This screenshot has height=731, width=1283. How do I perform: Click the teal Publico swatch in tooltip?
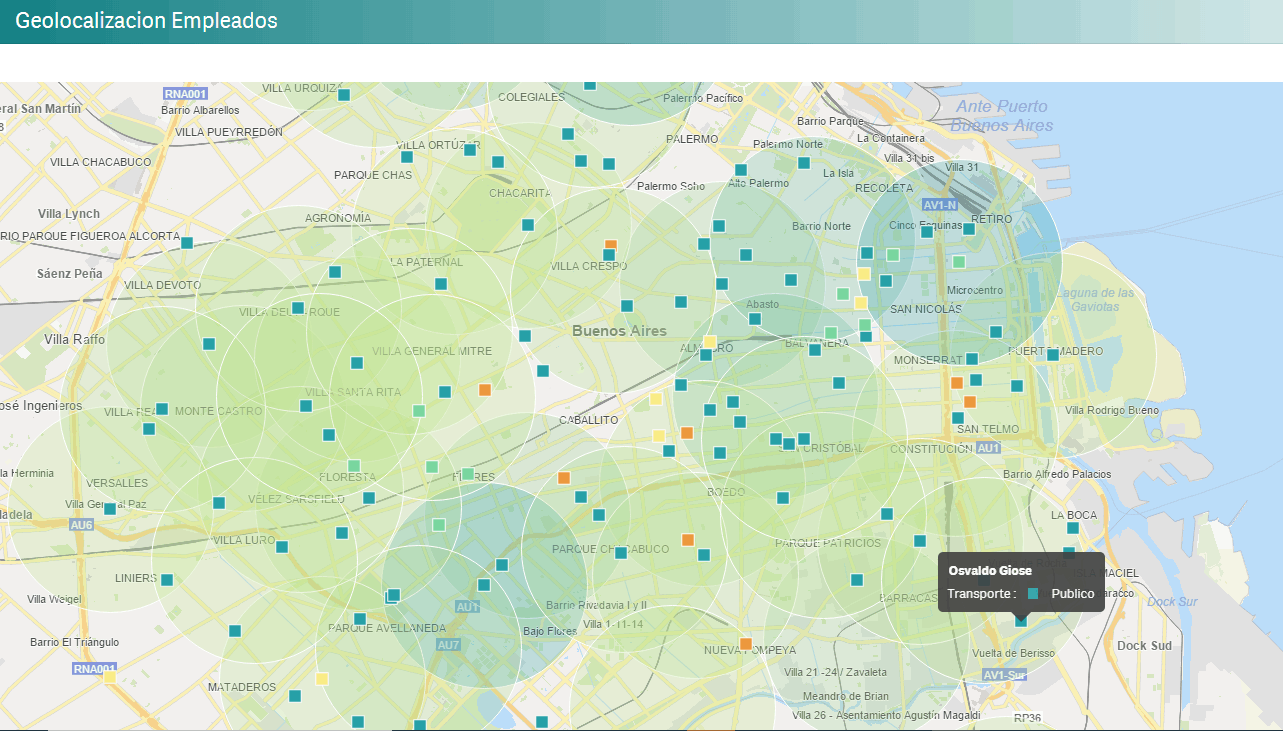[x=1033, y=594]
